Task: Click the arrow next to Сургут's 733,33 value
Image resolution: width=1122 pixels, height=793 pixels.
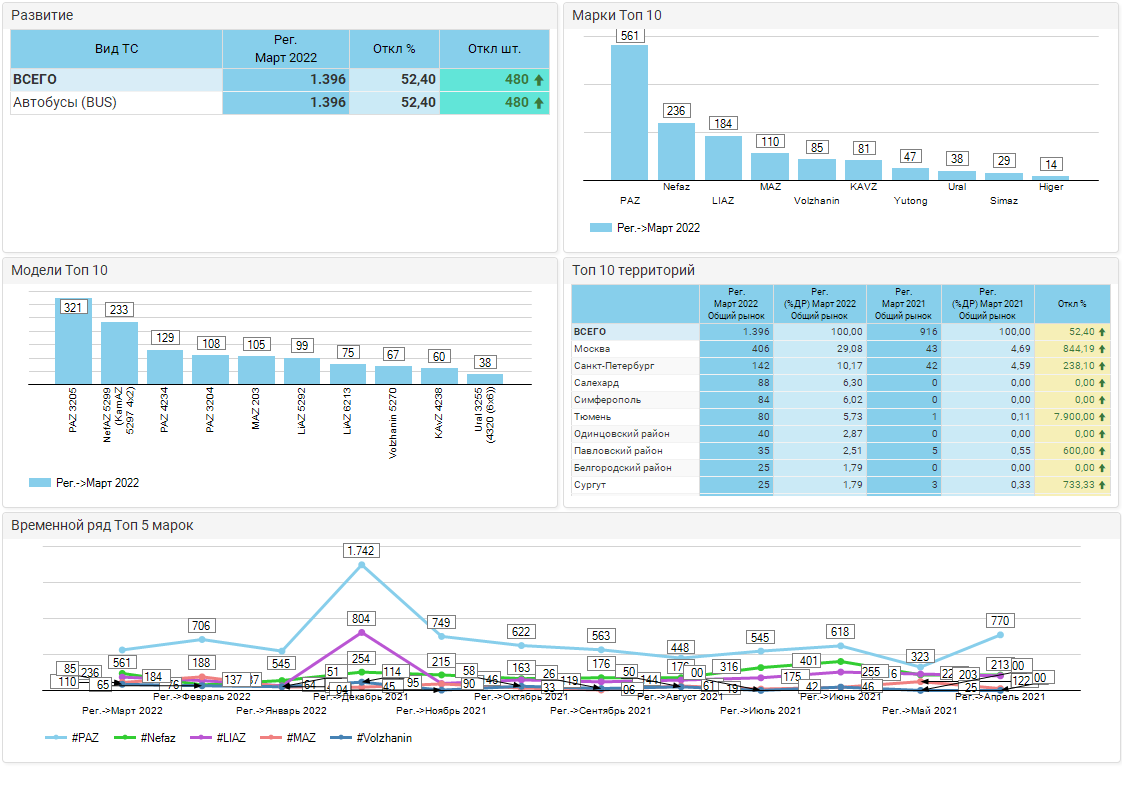Action: pos(1102,485)
